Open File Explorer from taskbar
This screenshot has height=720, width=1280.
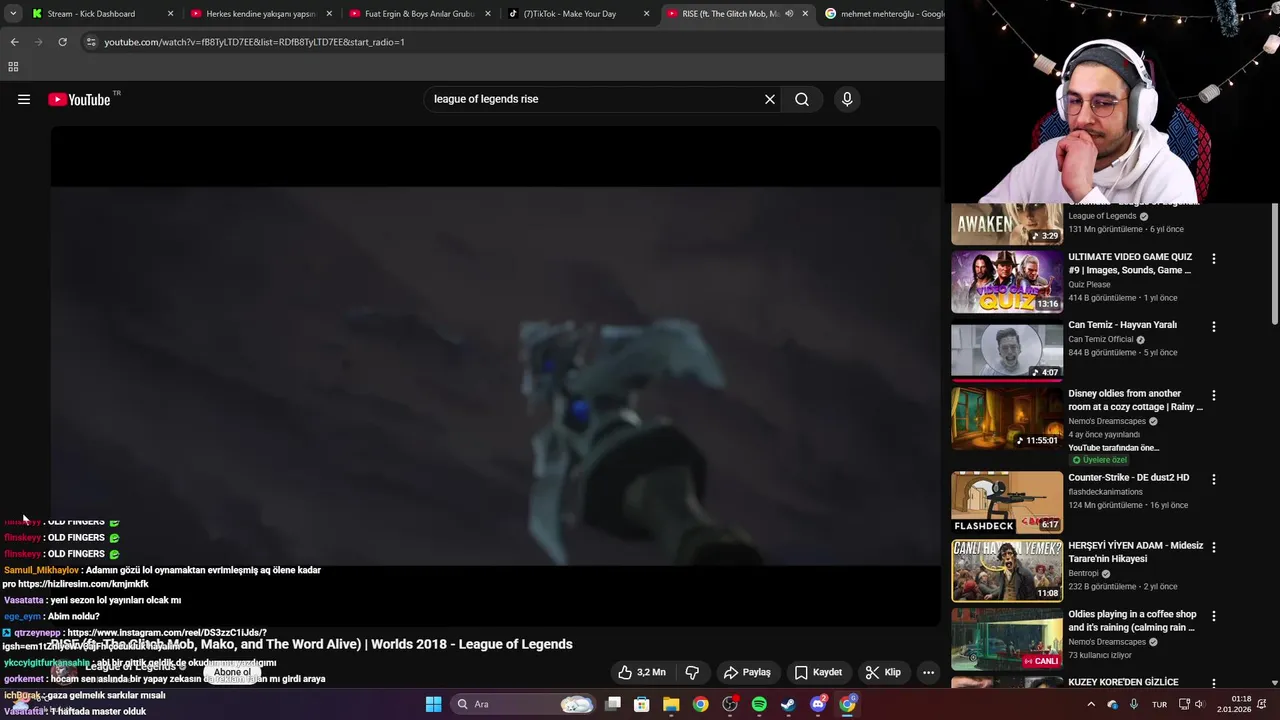pos(671,704)
